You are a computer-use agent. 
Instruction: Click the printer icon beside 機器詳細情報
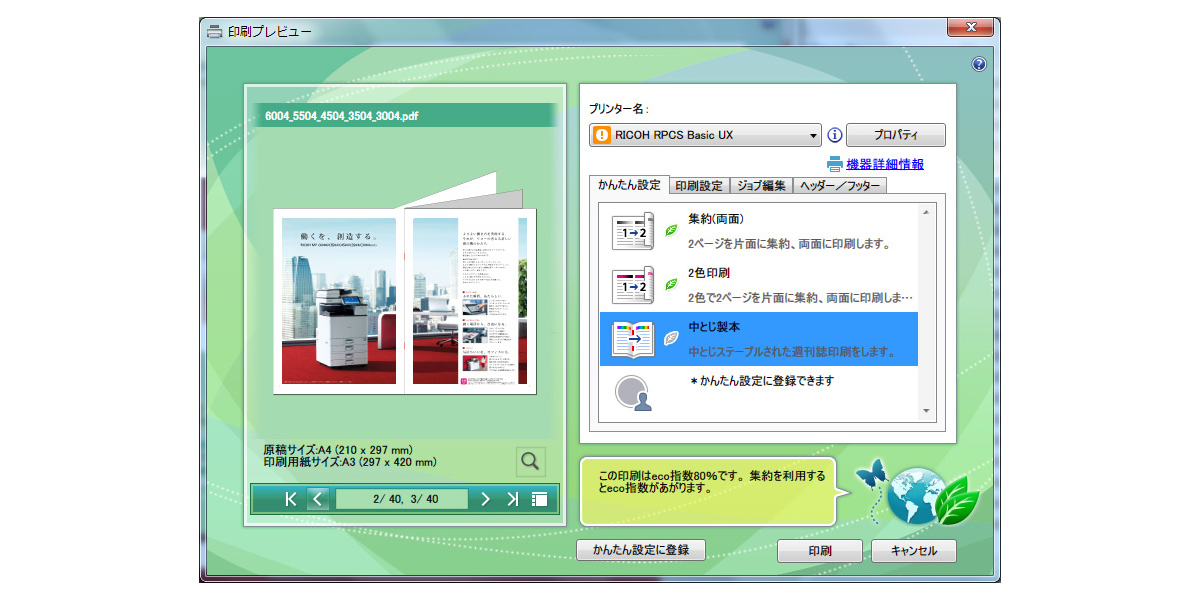tap(834, 164)
